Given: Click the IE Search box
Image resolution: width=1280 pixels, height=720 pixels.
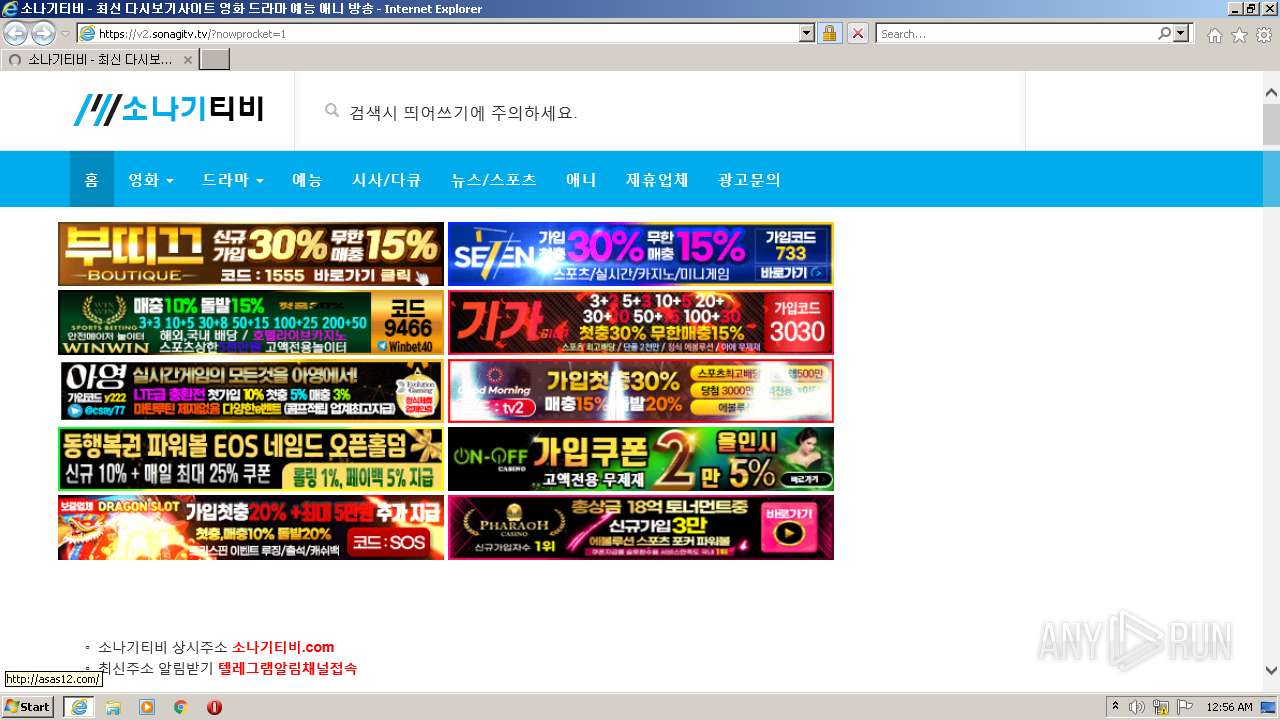Looking at the screenshot, I should 1016,33.
